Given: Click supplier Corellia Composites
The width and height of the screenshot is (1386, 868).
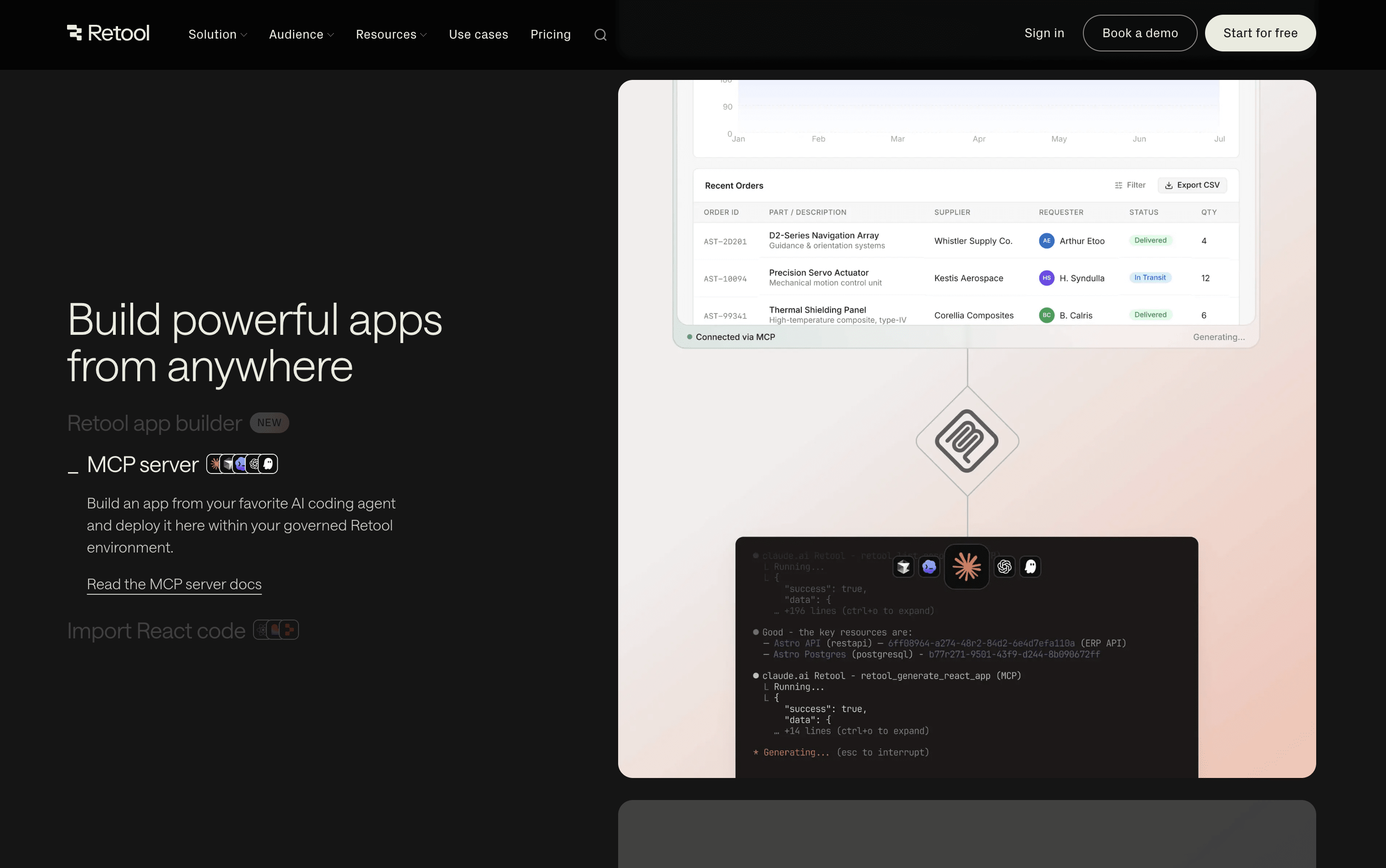Looking at the screenshot, I should [973, 315].
